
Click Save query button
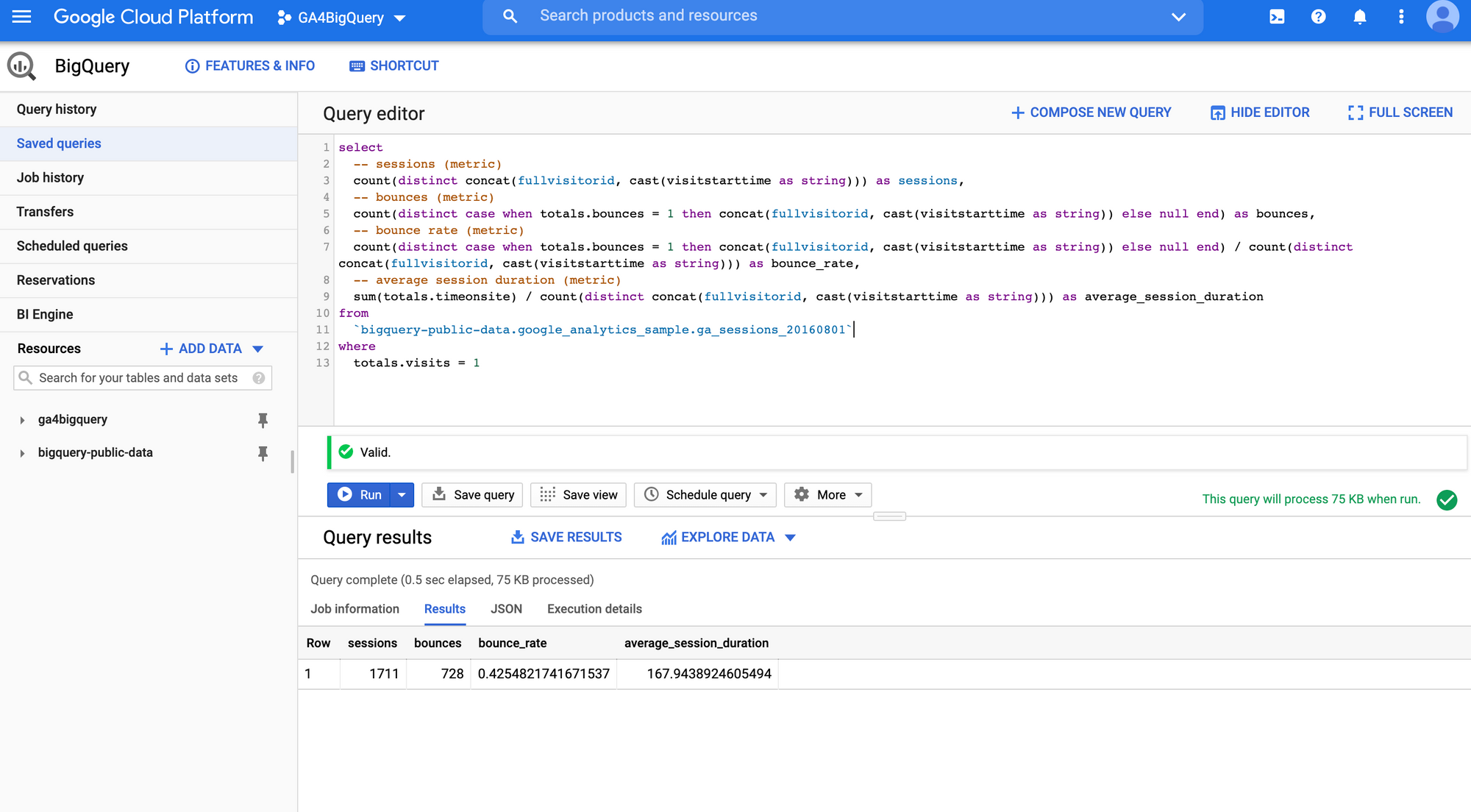[473, 495]
